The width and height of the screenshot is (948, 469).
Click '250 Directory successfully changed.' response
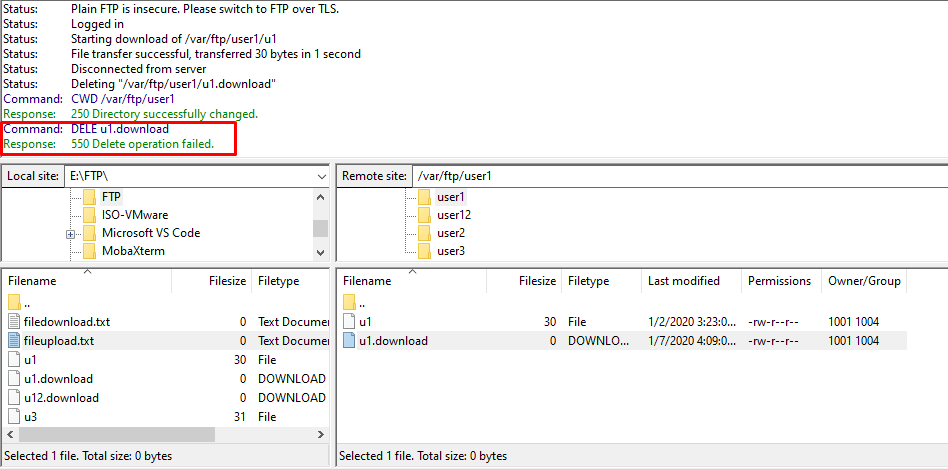(x=131, y=114)
